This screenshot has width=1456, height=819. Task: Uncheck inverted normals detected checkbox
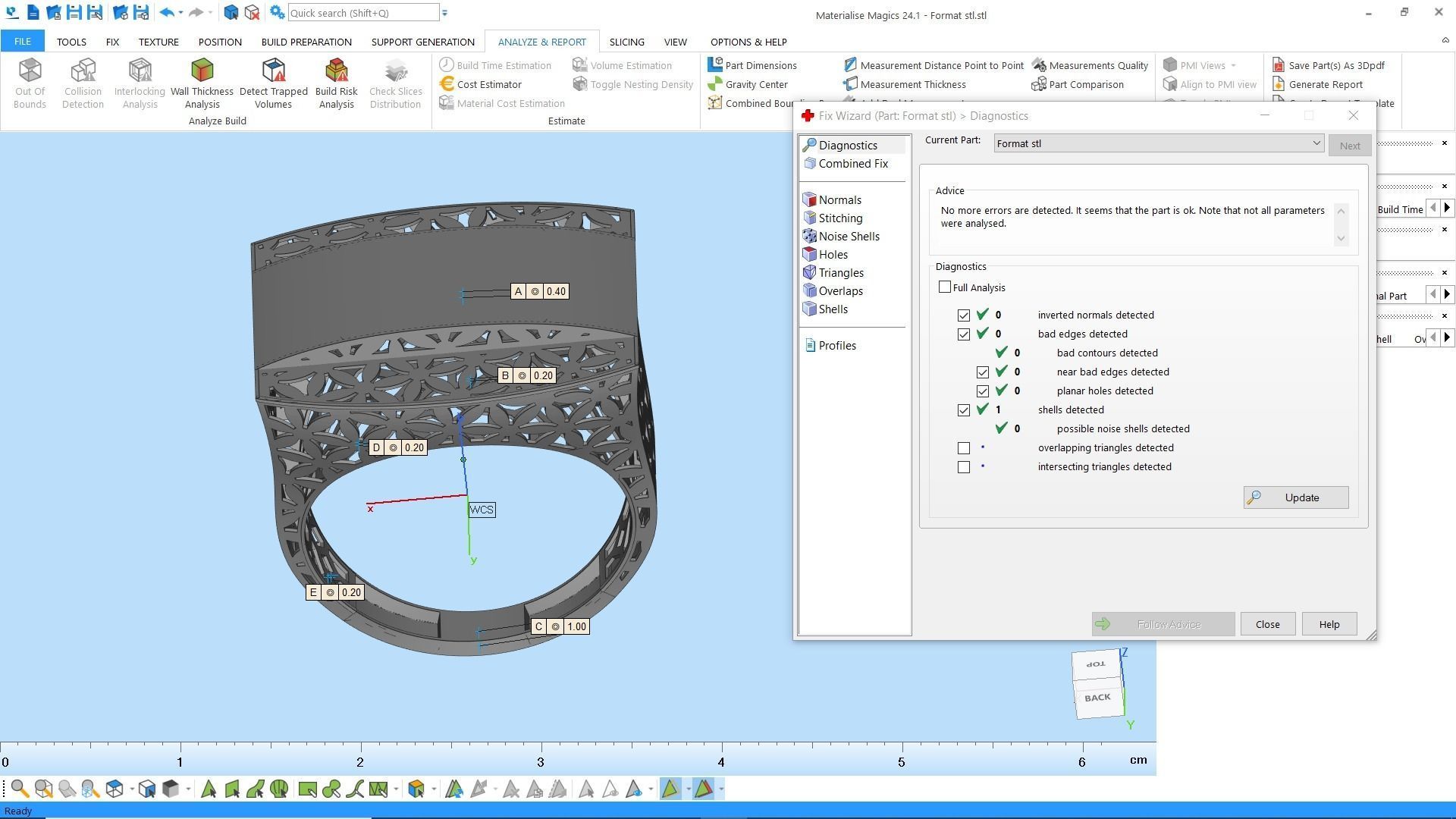pyautogui.click(x=964, y=315)
